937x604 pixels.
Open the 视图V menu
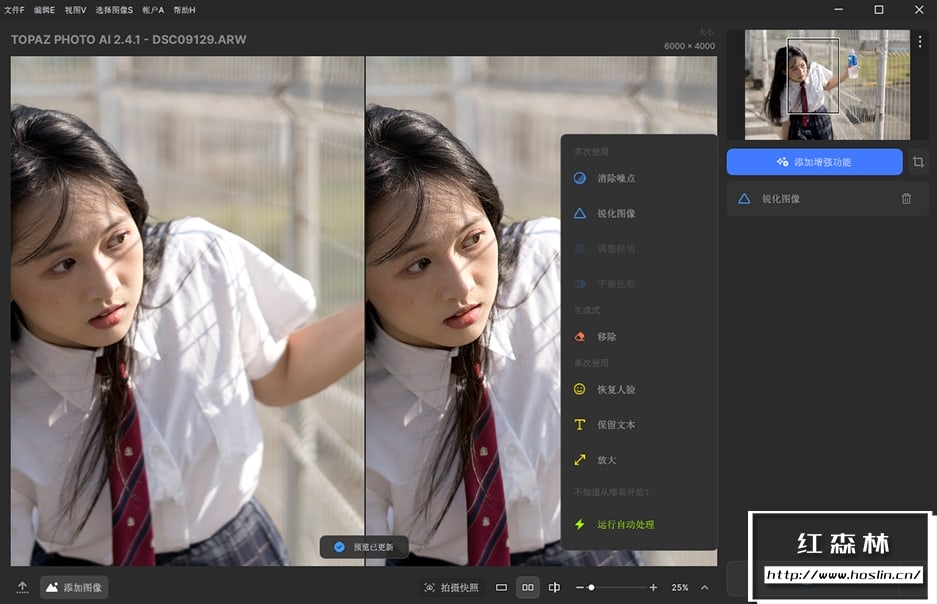pos(75,10)
